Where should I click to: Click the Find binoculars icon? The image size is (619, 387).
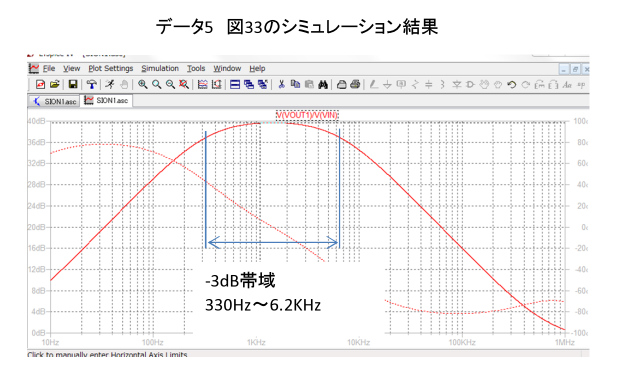[x=323, y=85]
